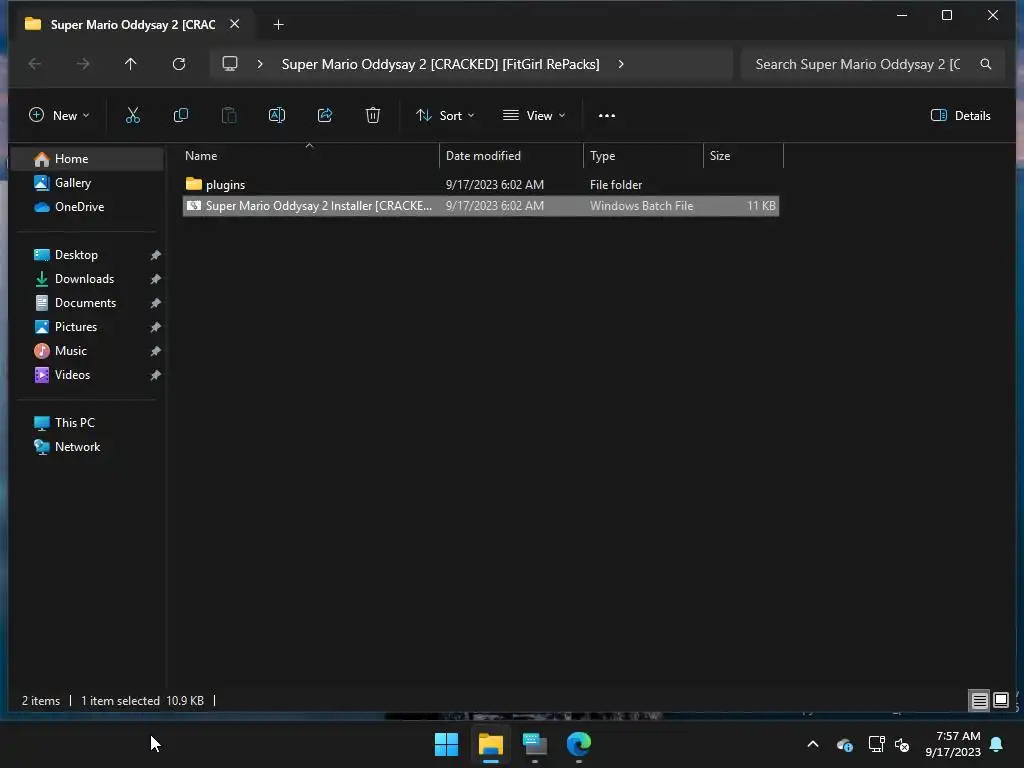Refresh the folder view
1024x768 pixels.
(x=179, y=64)
